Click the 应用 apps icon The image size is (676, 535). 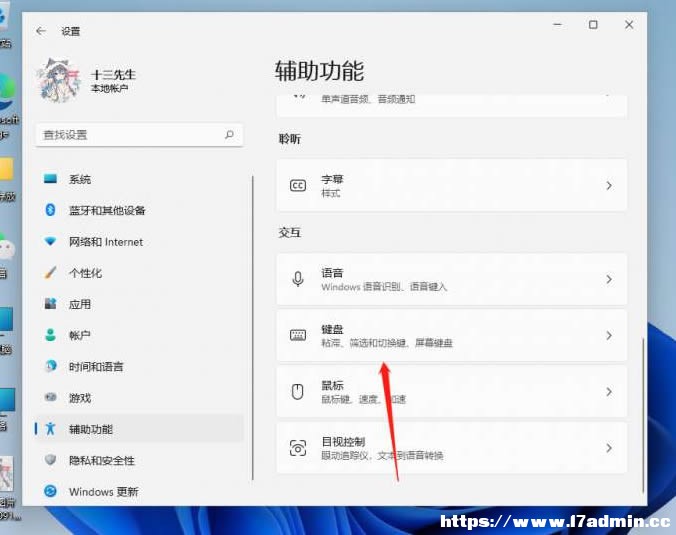(50, 304)
